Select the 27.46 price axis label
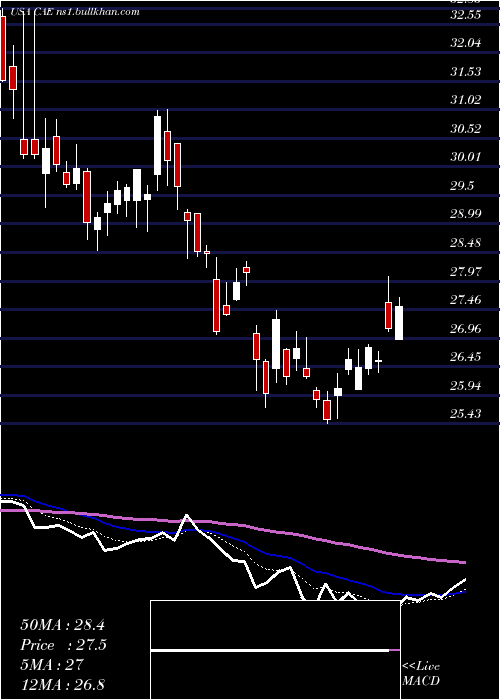 (x=466, y=300)
